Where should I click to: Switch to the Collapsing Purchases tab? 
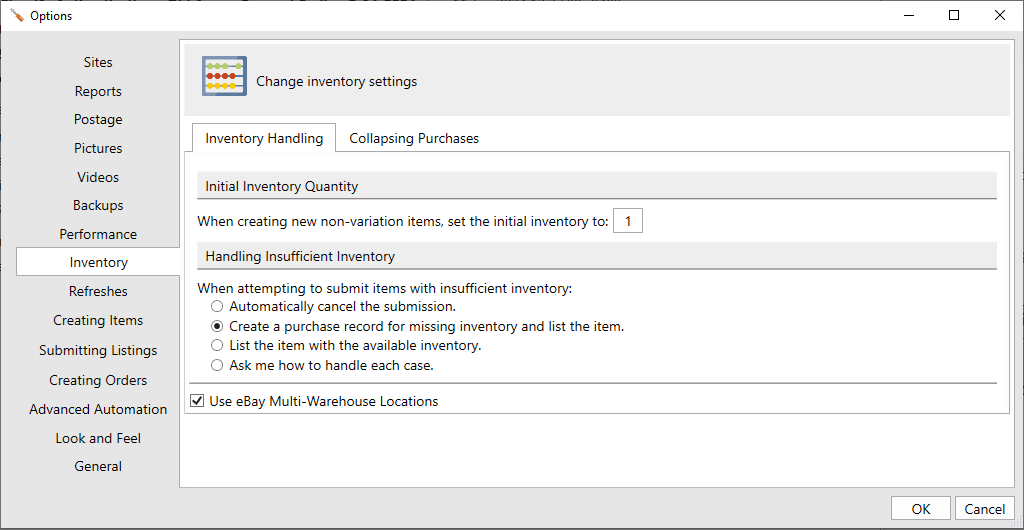[x=413, y=139]
